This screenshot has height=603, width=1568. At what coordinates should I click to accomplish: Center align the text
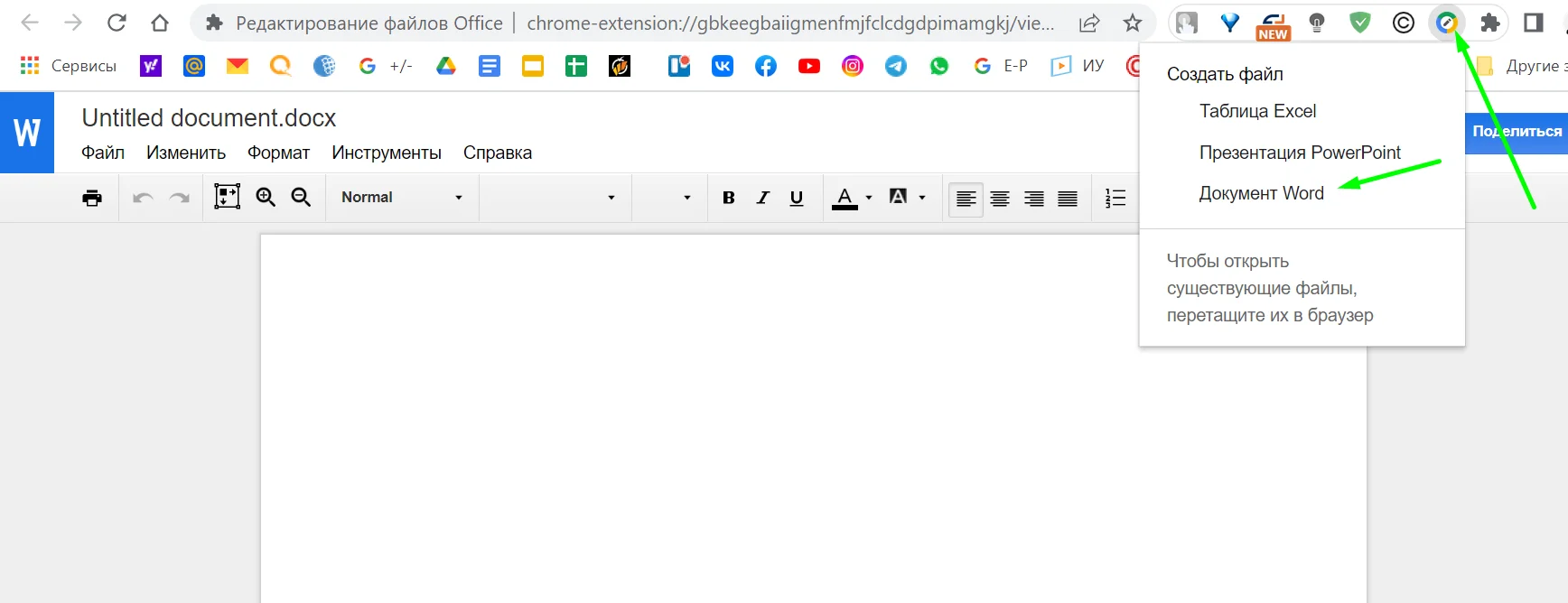(x=1000, y=199)
